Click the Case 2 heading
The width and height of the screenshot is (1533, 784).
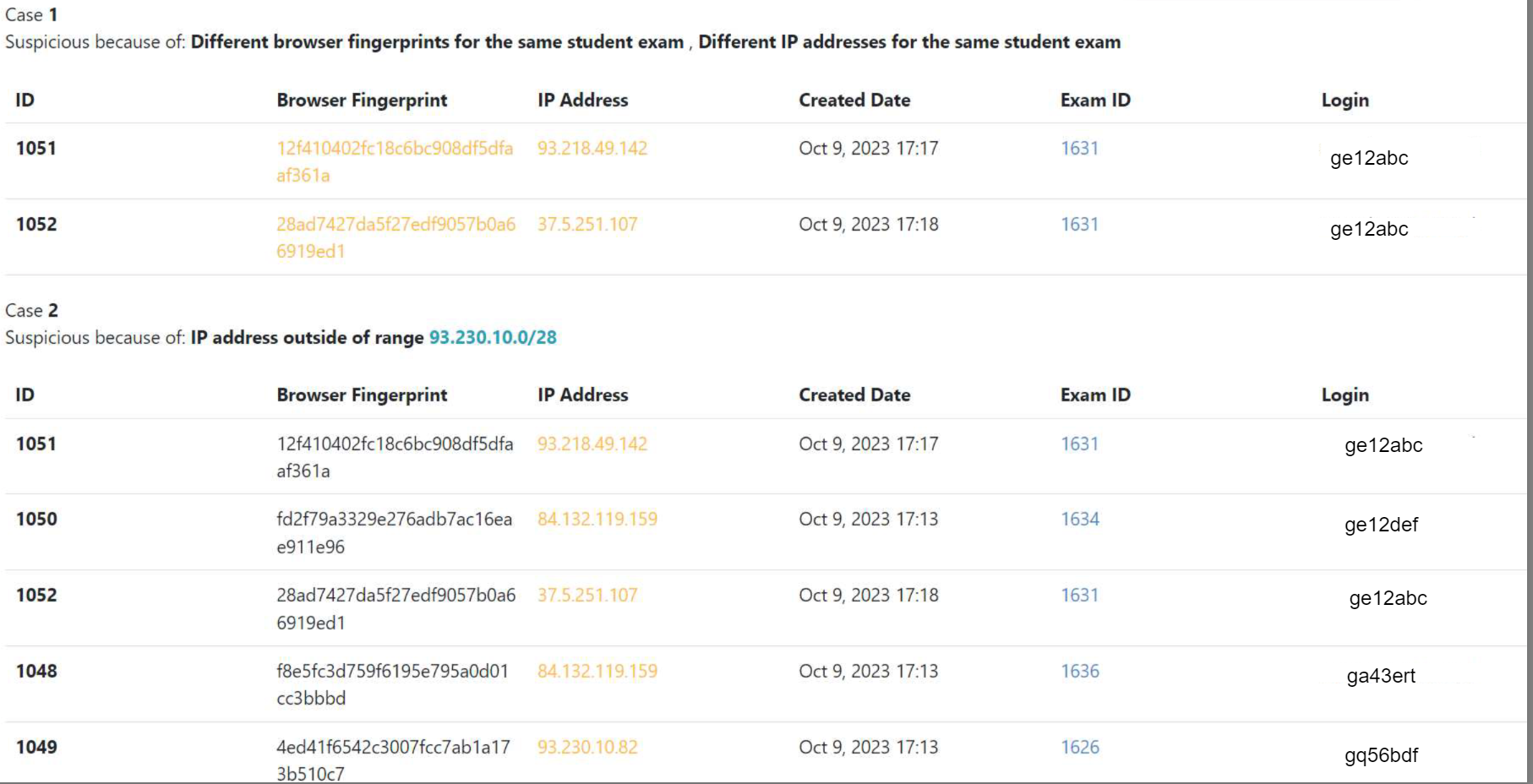tap(32, 310)
